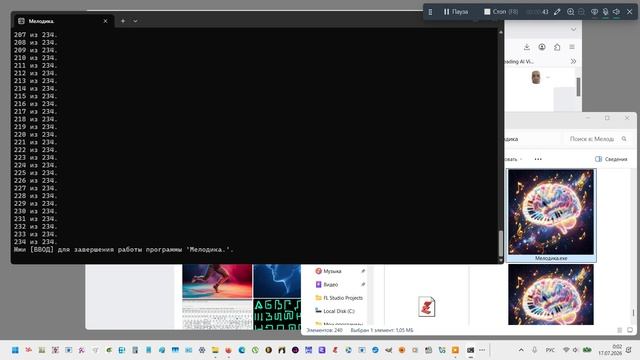
Task: Toggle the Сведения details pane in Explorer
Action: (x=611, y=159)
